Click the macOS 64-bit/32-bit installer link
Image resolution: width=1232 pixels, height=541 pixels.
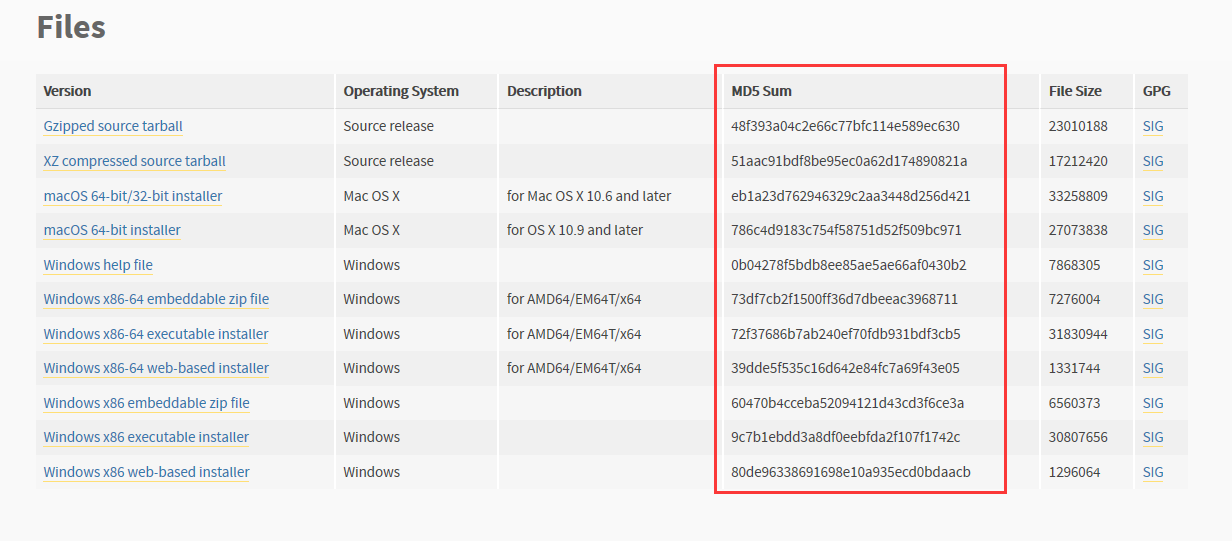[133, 196]
